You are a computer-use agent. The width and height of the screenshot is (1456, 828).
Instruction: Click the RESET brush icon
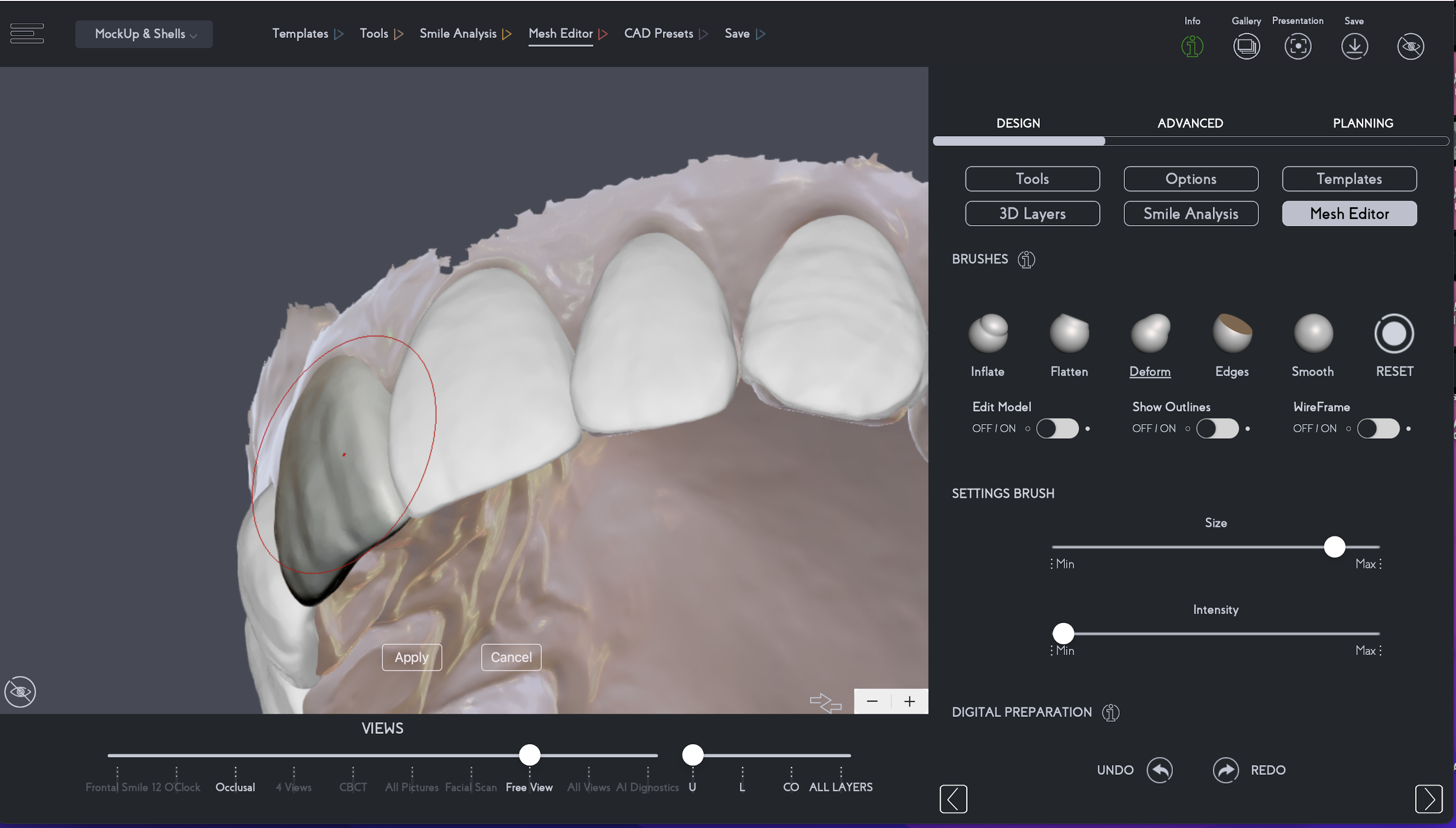[x=1394, y=334]
